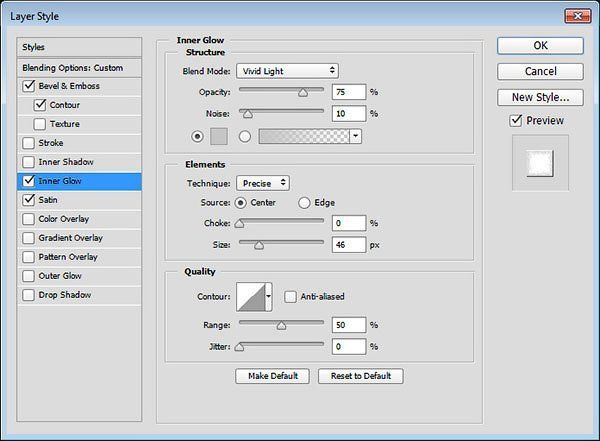This screenshot has width=600, height=441.
Task: Enable the Stroke checkbox
Action: 29,143
